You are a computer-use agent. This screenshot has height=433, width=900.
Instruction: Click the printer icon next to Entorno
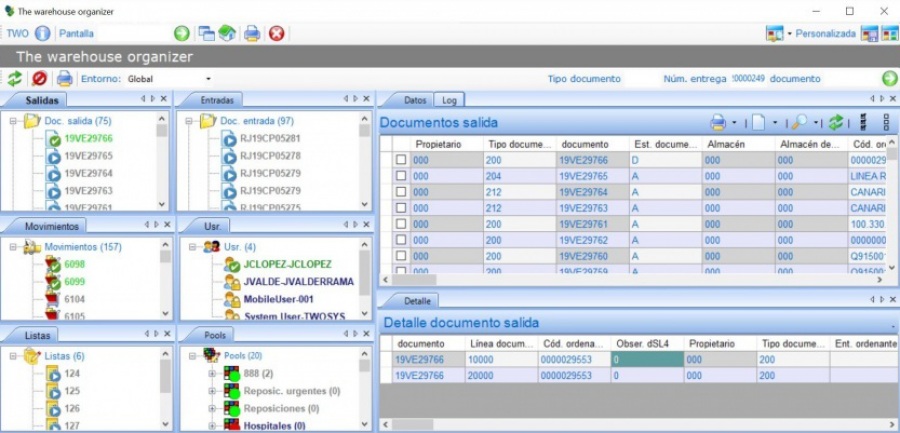coord(64,79)
